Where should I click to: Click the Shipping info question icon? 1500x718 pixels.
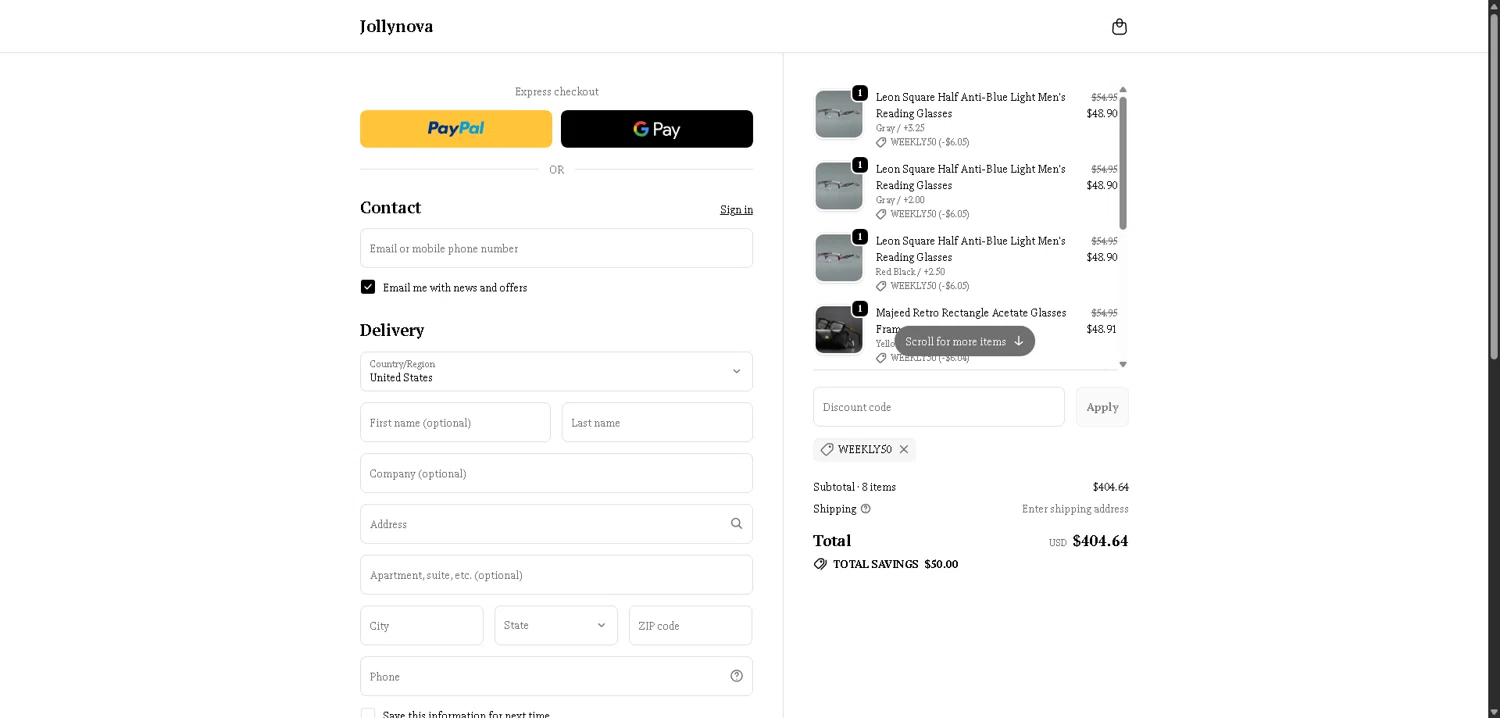866,509
